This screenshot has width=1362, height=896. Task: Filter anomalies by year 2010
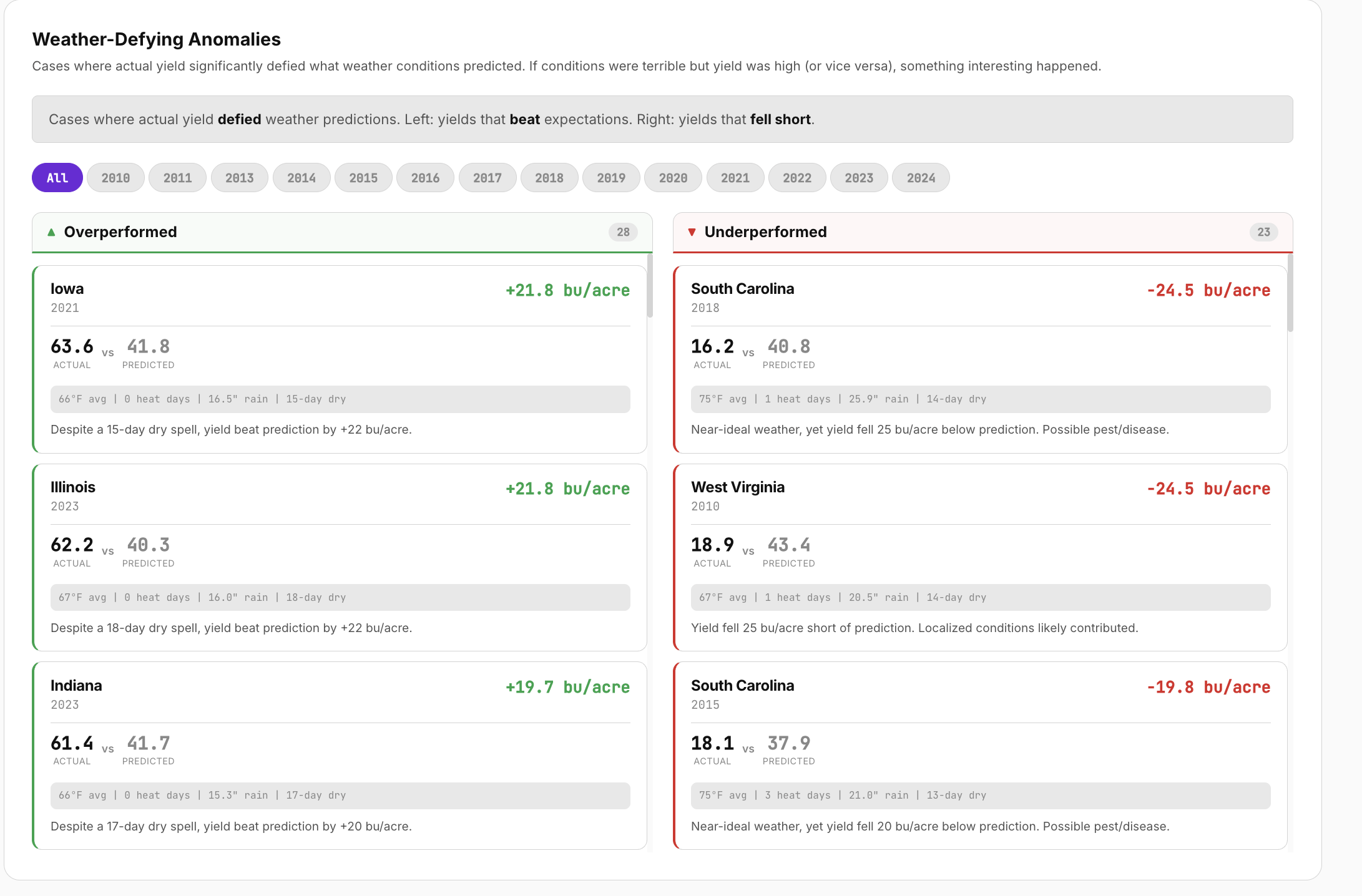115,178
